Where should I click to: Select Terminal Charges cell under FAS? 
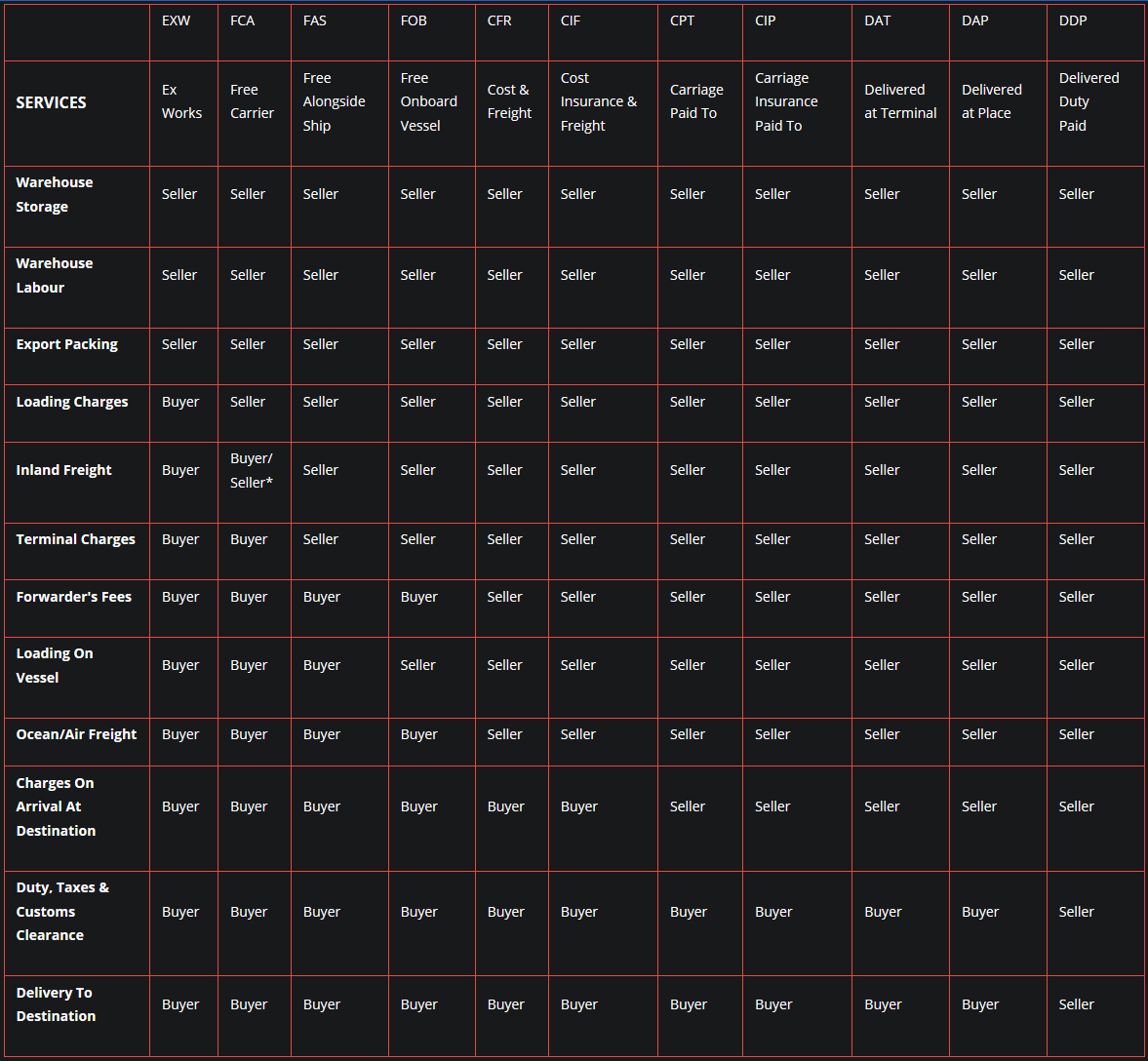click(x=321, y=539)
